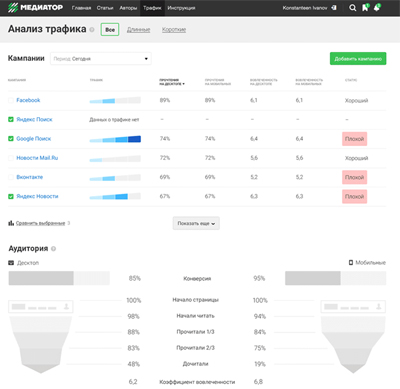This screenshot has height=389, width=400.
Task: Tick the Вконтакте campaign checkbox
Action: pyautogui.click(x=11, y=177)
